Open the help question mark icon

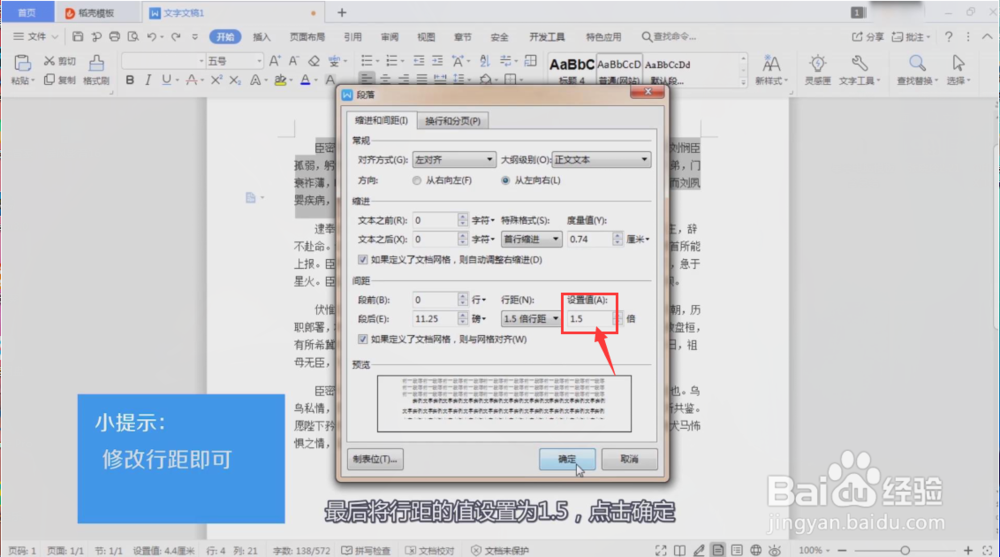click(x=948, y=36)
